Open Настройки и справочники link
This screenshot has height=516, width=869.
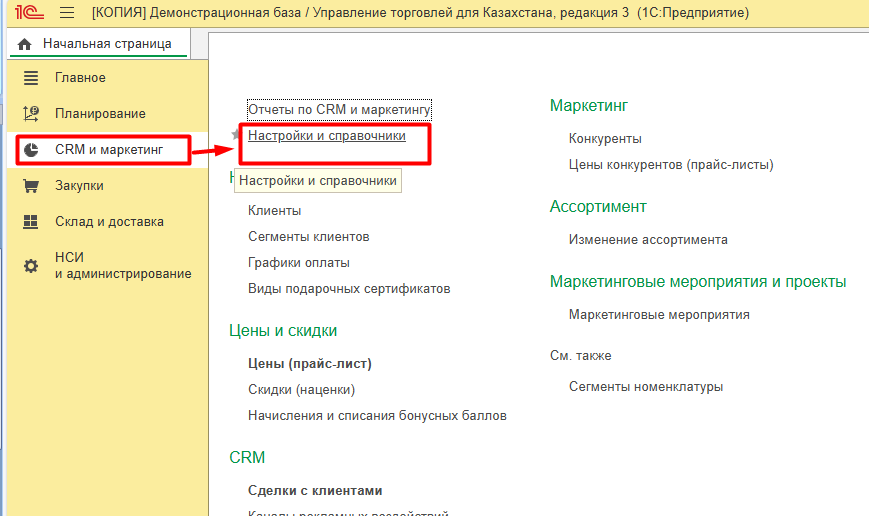click(327, 136)
